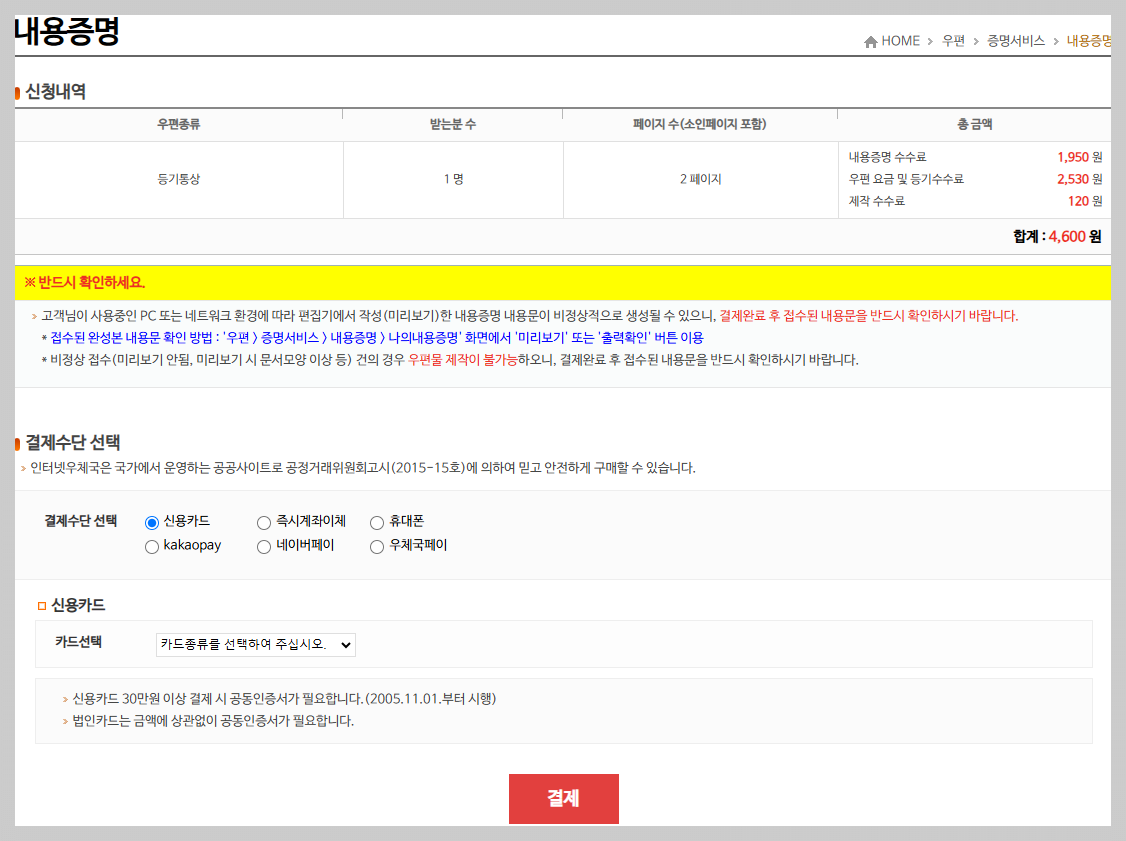Viewport: 1126px width, 841px height.
Task: Expand the card selection list to pick a card
Action: point(343,644)
